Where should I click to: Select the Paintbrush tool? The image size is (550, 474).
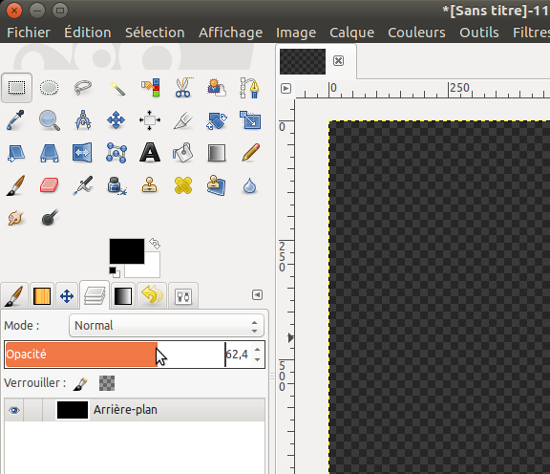pos(16,186)
